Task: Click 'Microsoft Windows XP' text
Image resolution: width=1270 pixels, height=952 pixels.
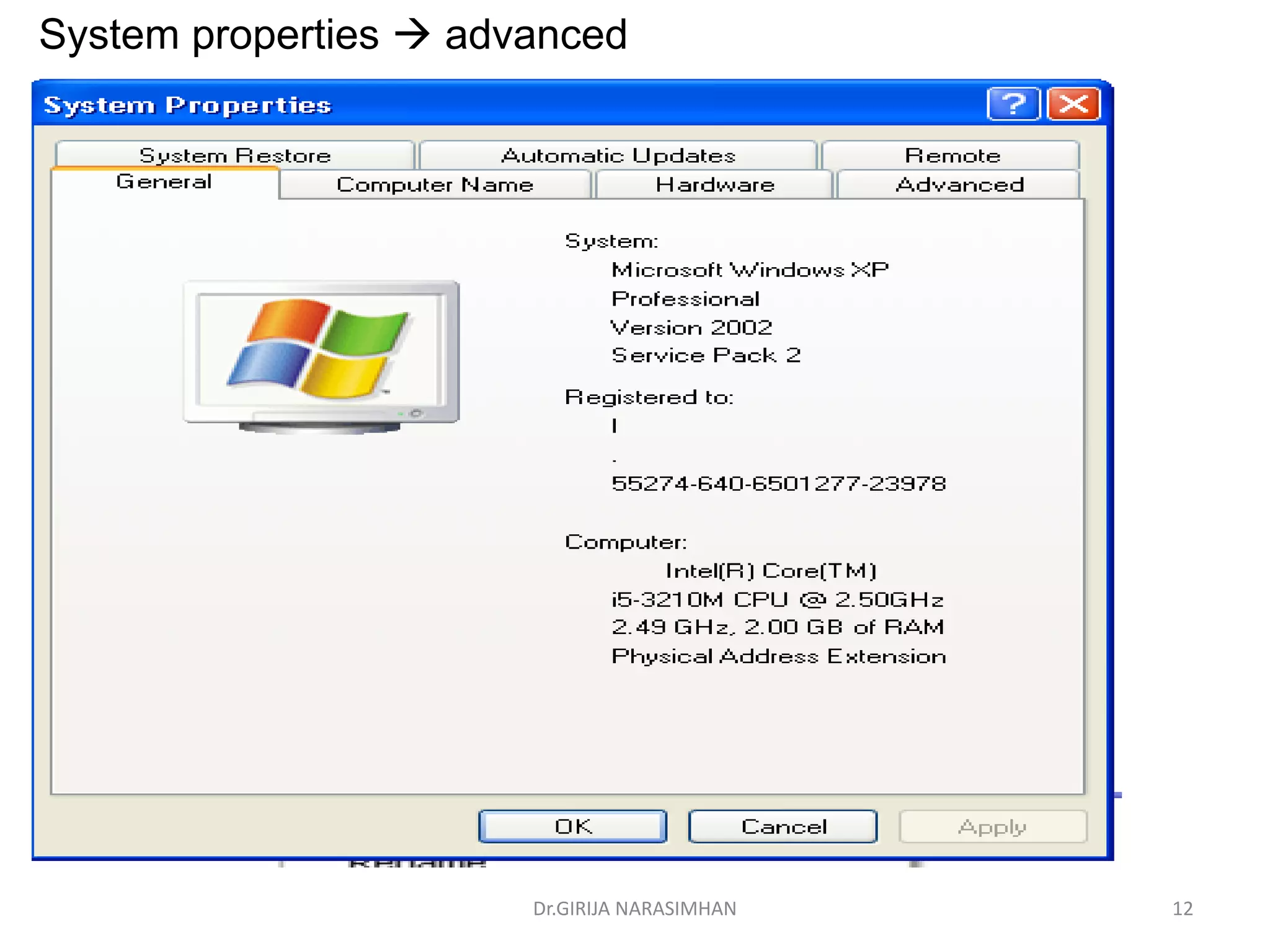Action: point(750,270)
